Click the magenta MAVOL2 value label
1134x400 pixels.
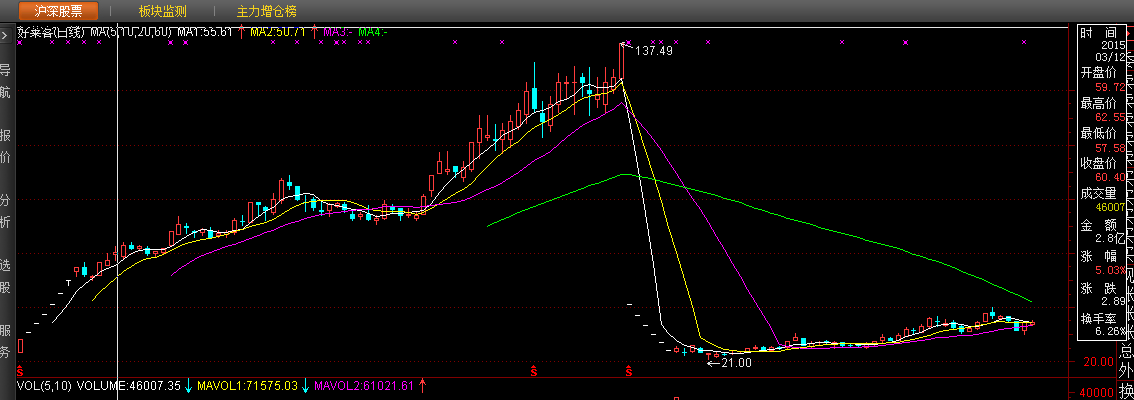366,385
